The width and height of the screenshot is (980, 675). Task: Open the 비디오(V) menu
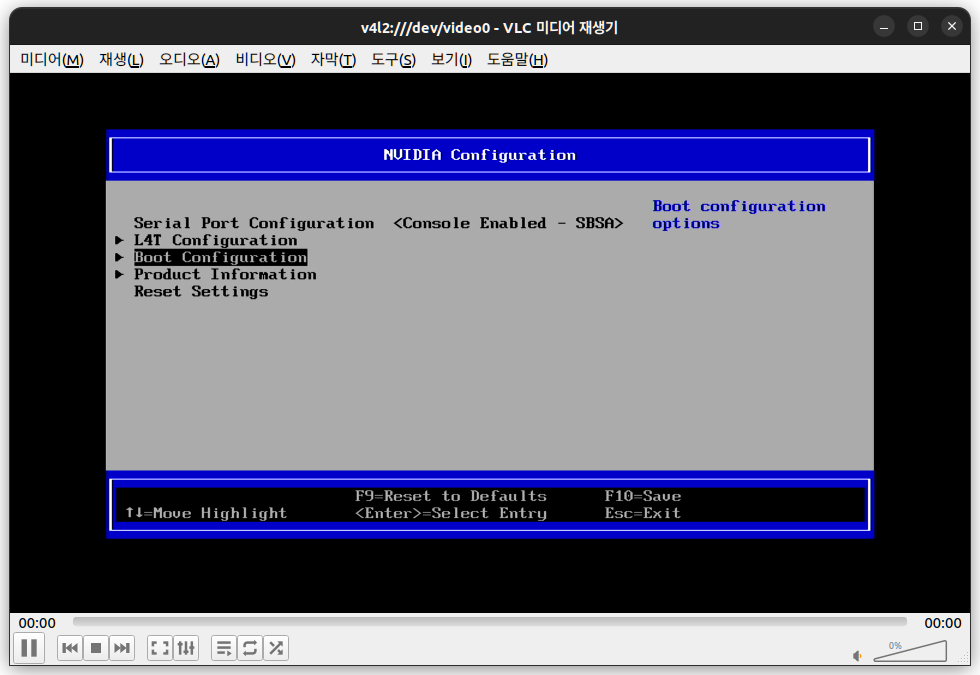265,59
